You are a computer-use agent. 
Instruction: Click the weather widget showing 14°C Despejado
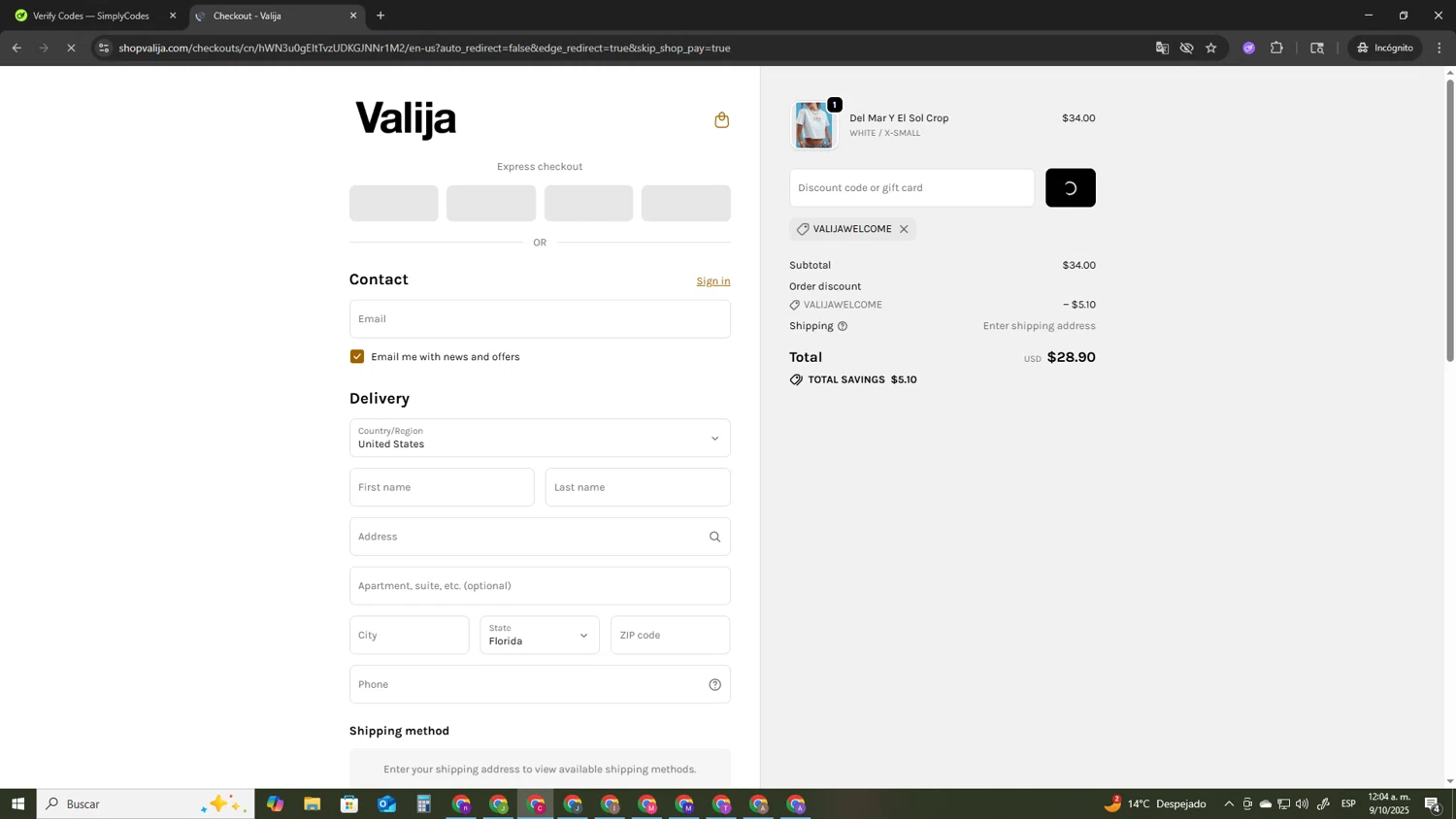(1155, 804)
